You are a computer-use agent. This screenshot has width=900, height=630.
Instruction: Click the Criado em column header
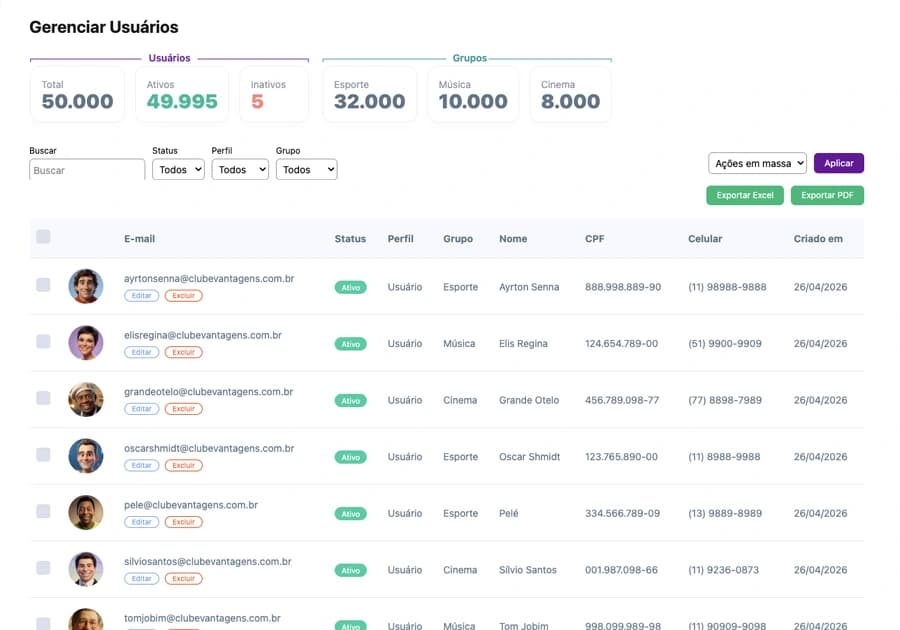pos(818,239)
